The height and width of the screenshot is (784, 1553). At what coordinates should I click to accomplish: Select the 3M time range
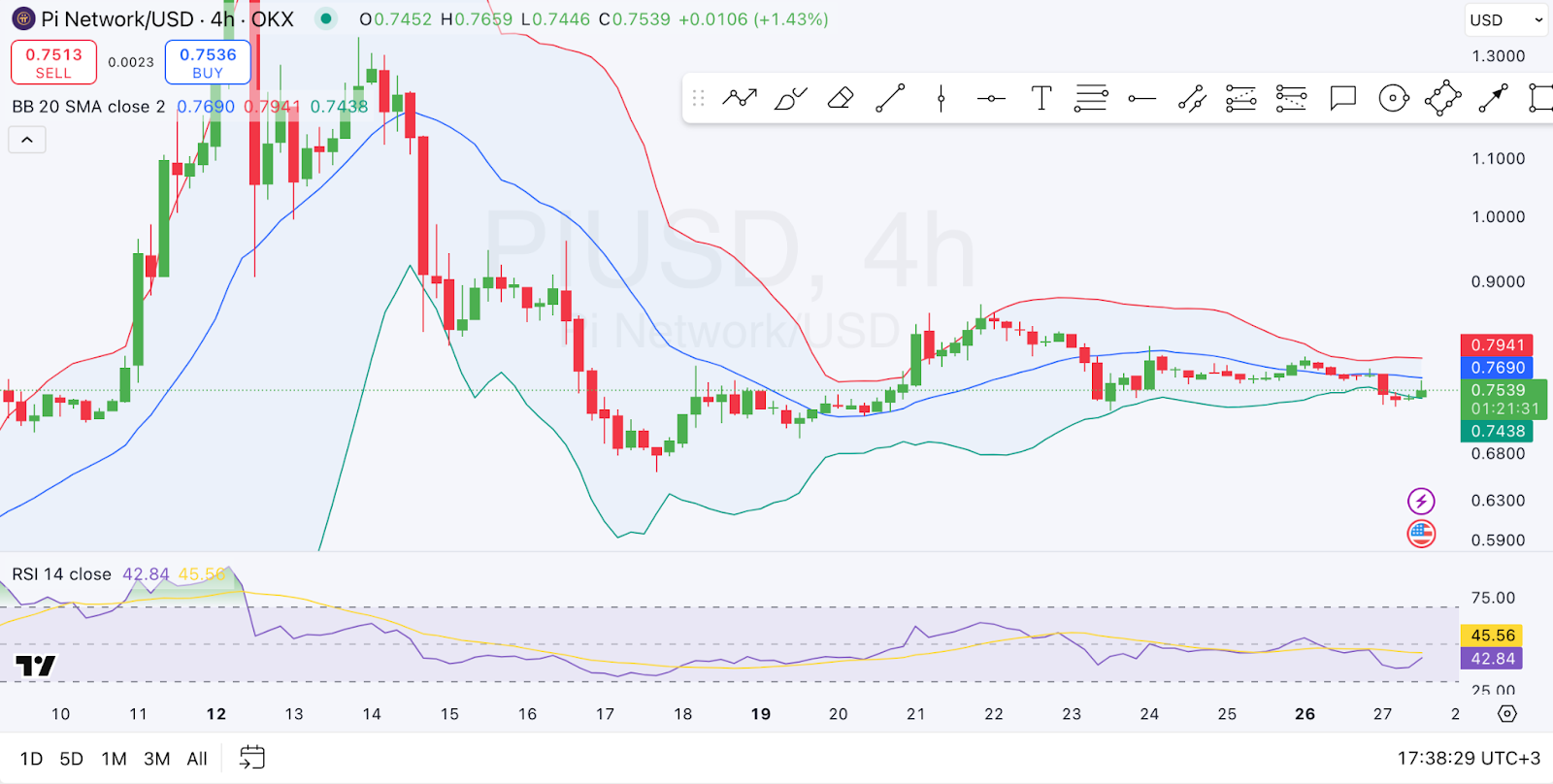(x=156, y=759)
